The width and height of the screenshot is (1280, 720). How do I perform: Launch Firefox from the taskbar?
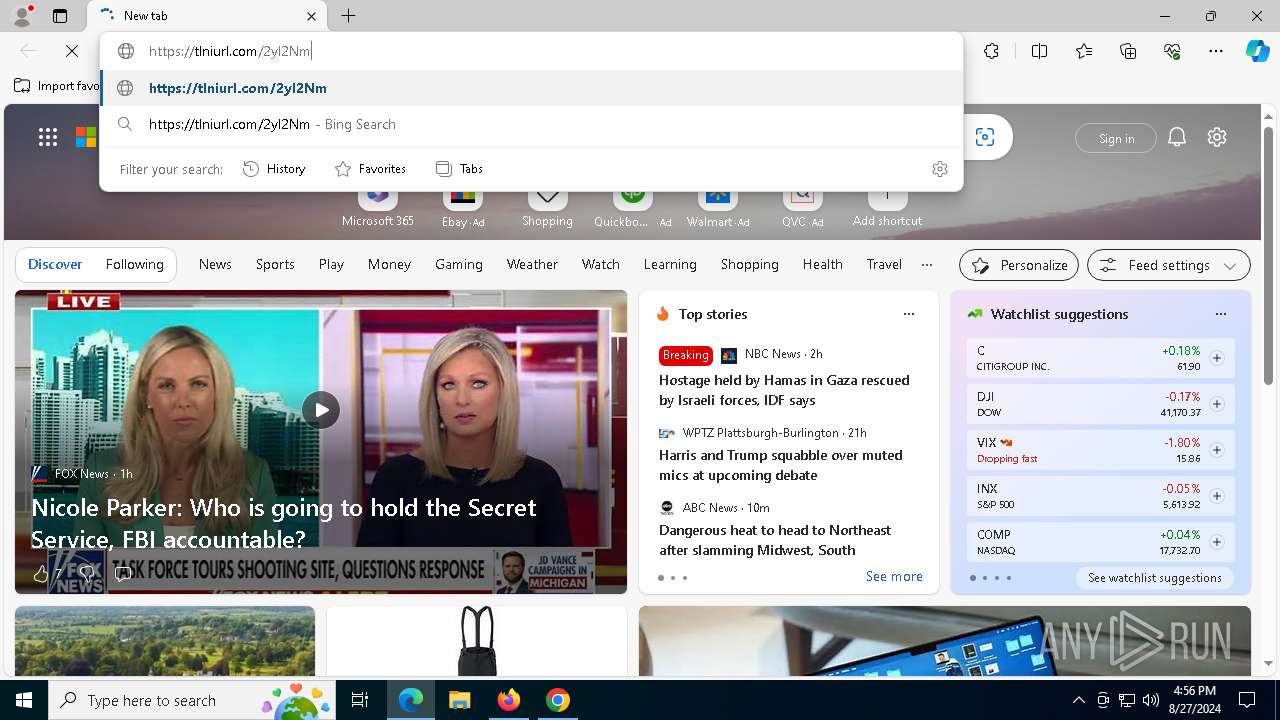click(509, 700)
